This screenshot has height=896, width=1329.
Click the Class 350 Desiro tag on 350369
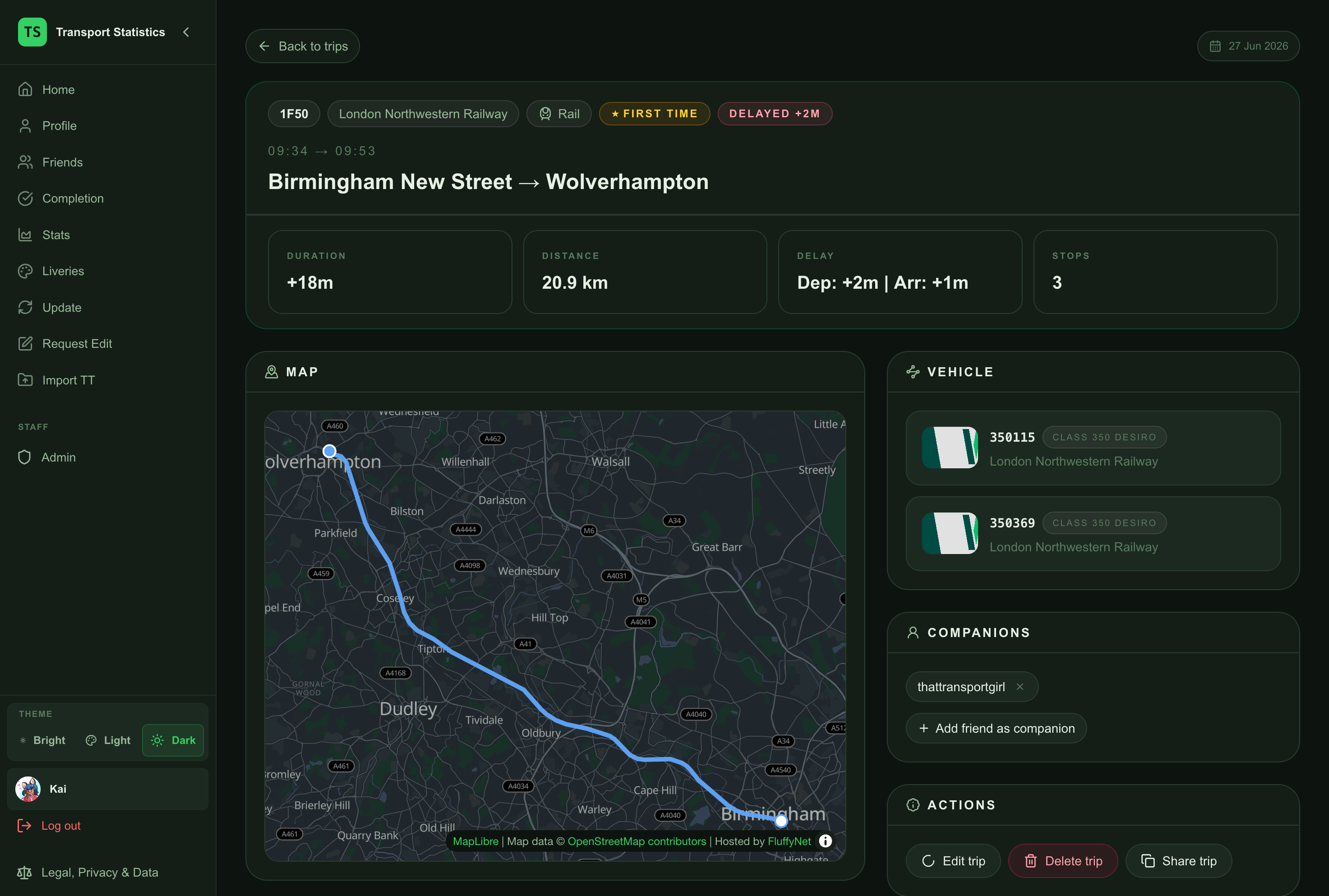tap(1104, 523)
